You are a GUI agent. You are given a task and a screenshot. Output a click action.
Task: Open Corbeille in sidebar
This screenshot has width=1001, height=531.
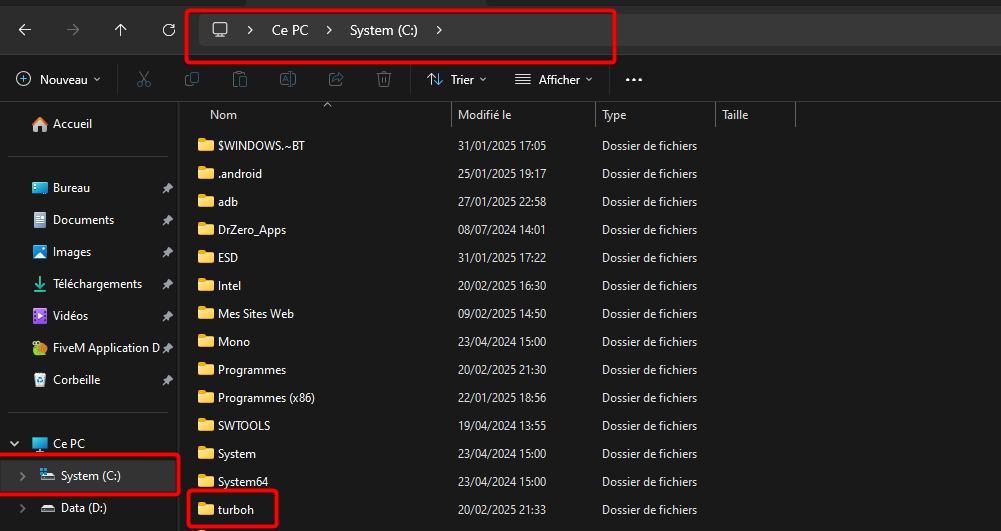pyautogui.click(x=66, y=380)
